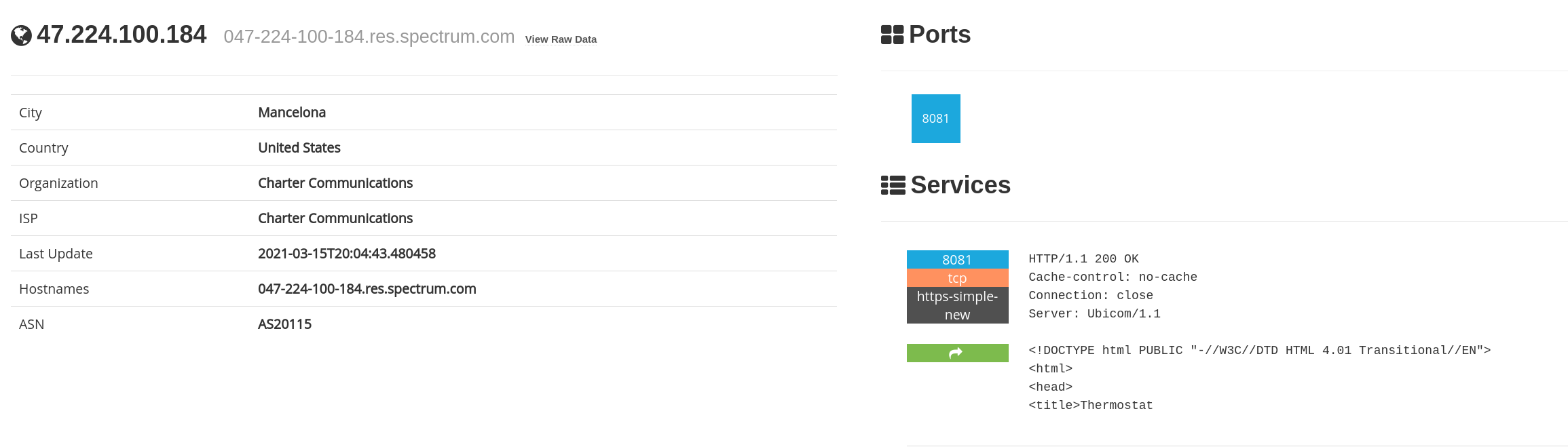Viewport: 1568px width, 447px height.
Task: Click the Server: Ubicom/1.1 header line
Action: point(1094,314)
